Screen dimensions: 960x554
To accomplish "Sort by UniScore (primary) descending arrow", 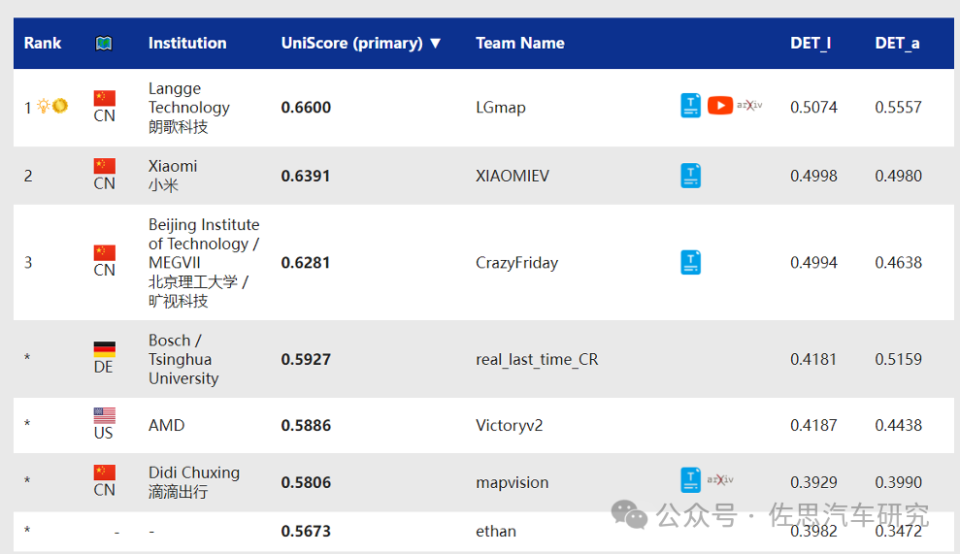I will 435,43.
